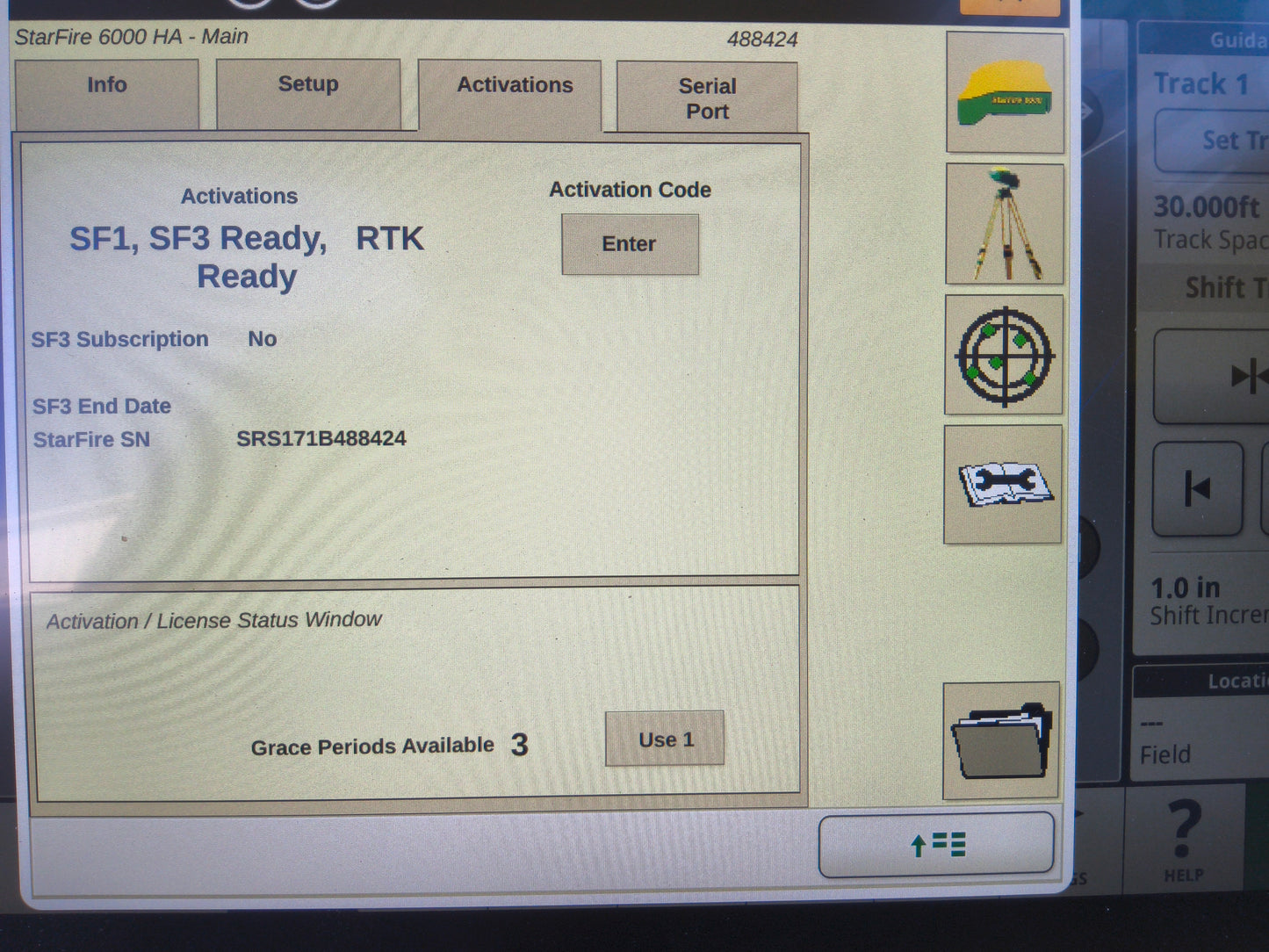
Task: Select the Activations tab
Action: 510,96
